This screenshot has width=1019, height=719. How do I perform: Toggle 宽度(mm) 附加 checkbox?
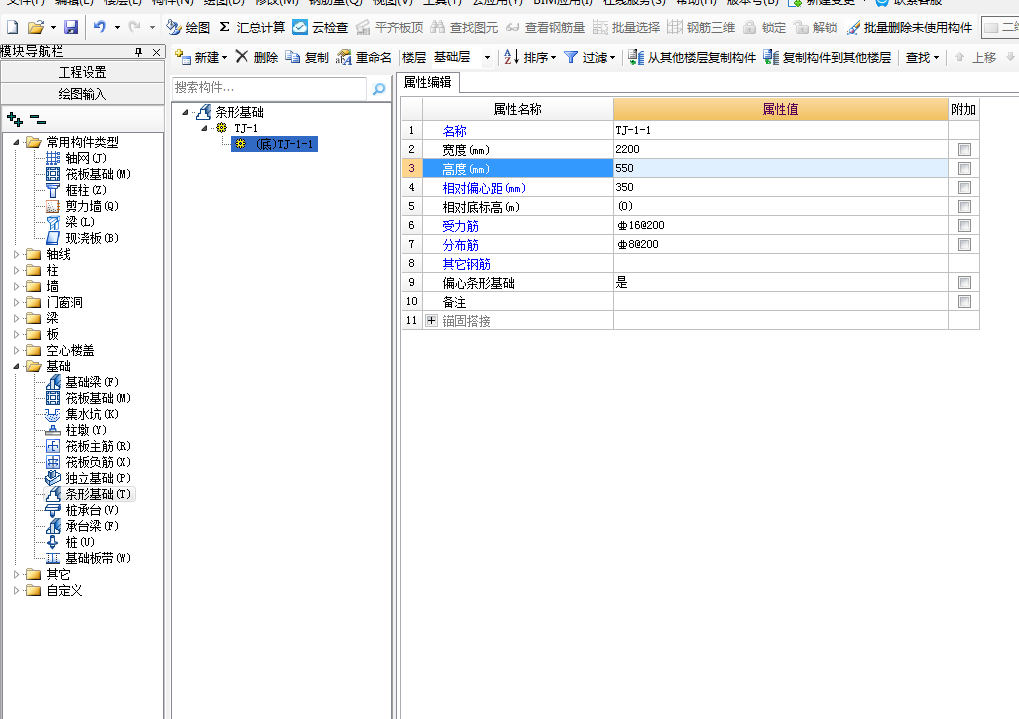click(x=964, y=150)
